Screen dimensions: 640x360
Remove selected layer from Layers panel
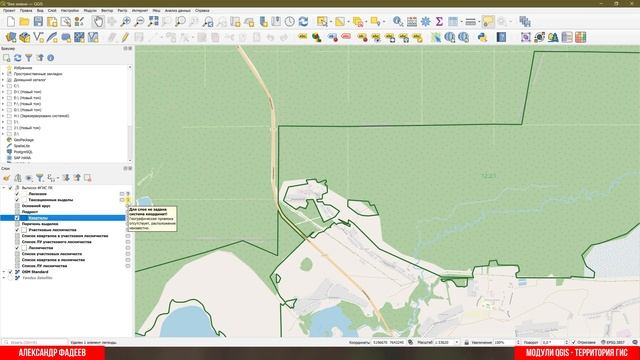pyautogui.click(x=87, y=178)
